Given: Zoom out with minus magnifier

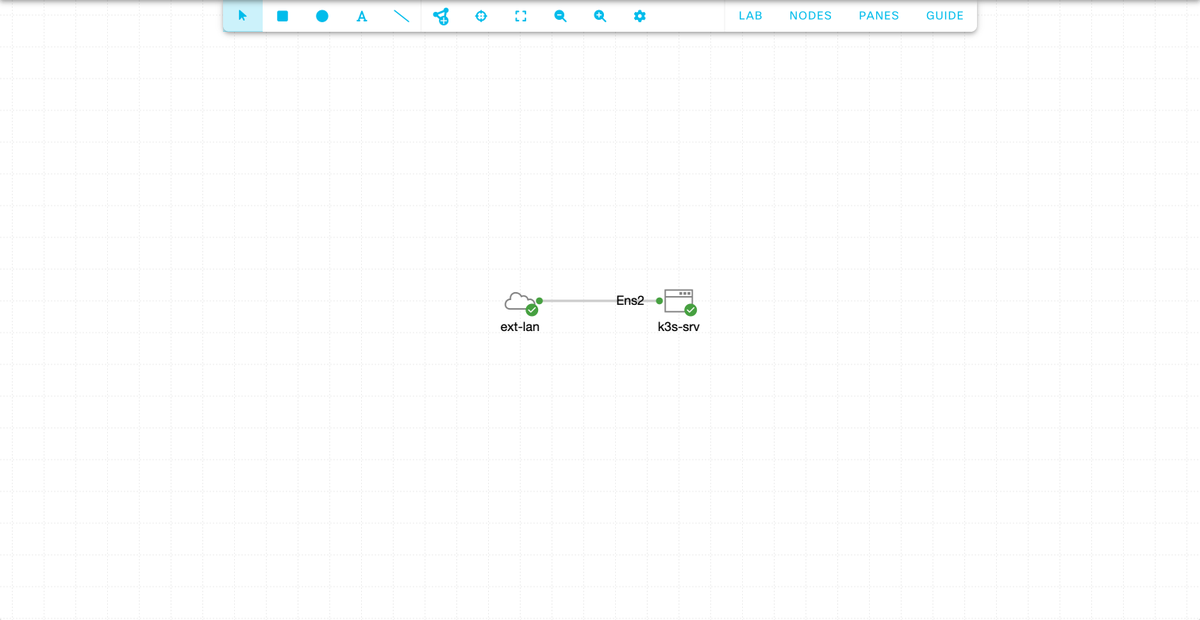Looking at the screenshot, I should [560, 16].
